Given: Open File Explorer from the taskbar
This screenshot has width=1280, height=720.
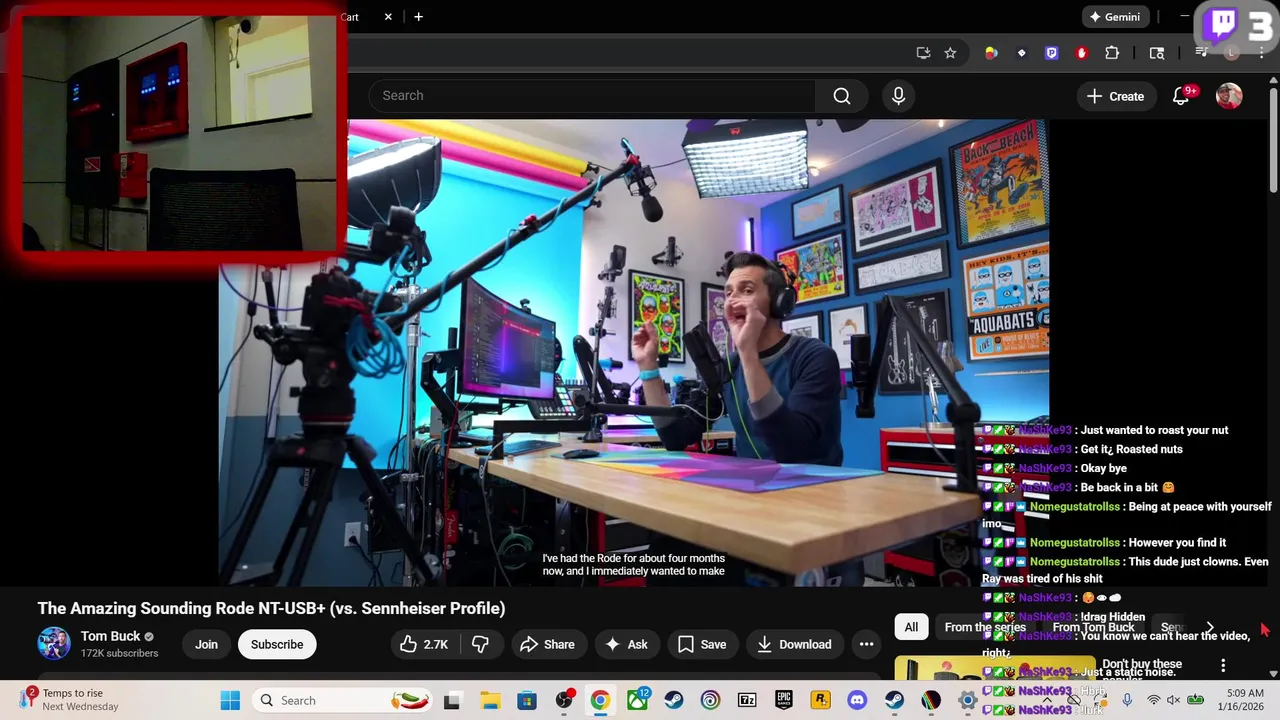Looking at the screenshot, I should (x=490, y=700).
